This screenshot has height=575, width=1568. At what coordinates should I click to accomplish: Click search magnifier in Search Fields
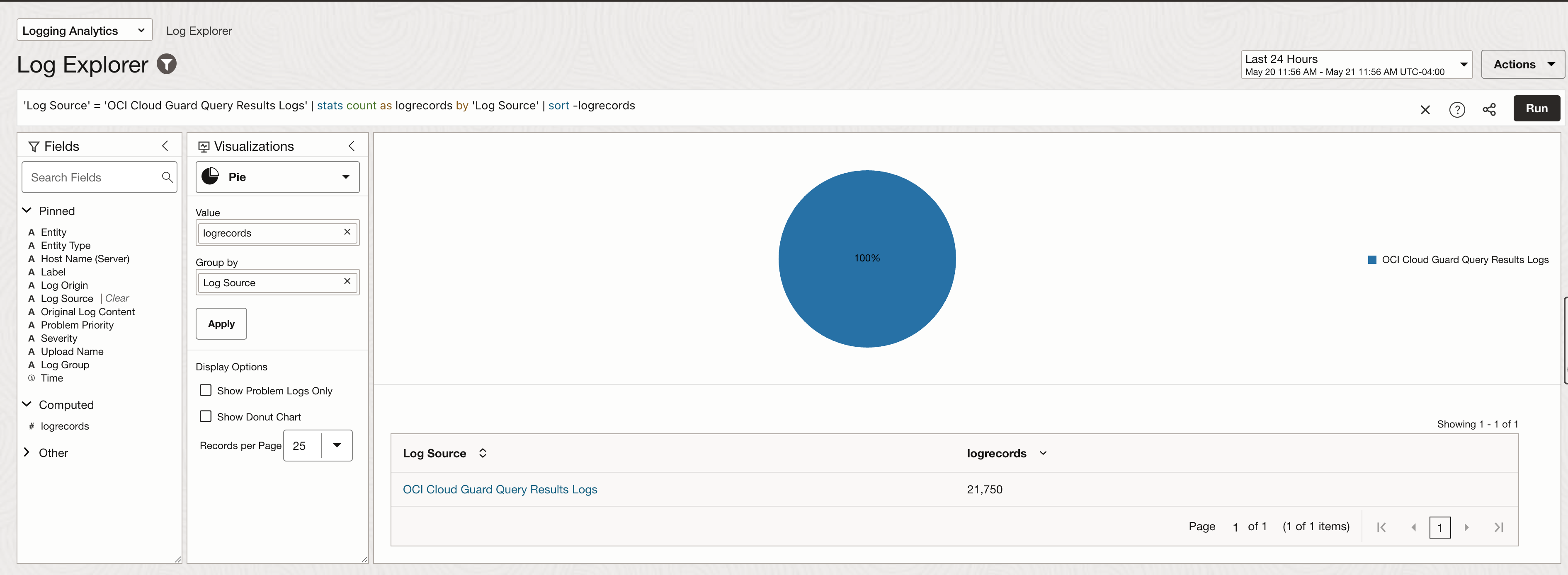167,177
